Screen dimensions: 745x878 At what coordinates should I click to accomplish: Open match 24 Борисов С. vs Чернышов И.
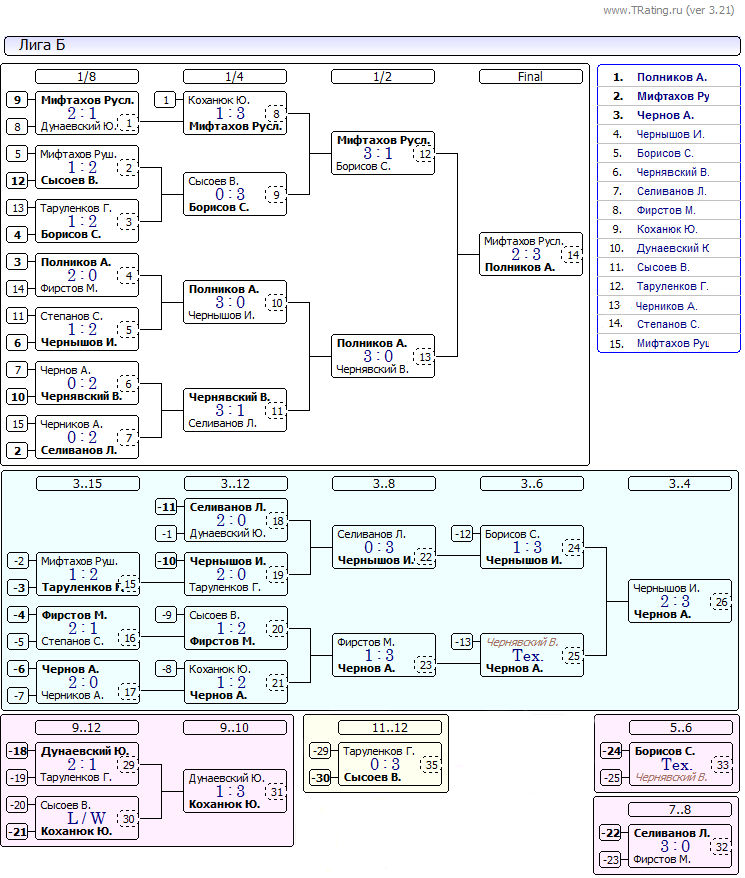(x=532, y=547)
